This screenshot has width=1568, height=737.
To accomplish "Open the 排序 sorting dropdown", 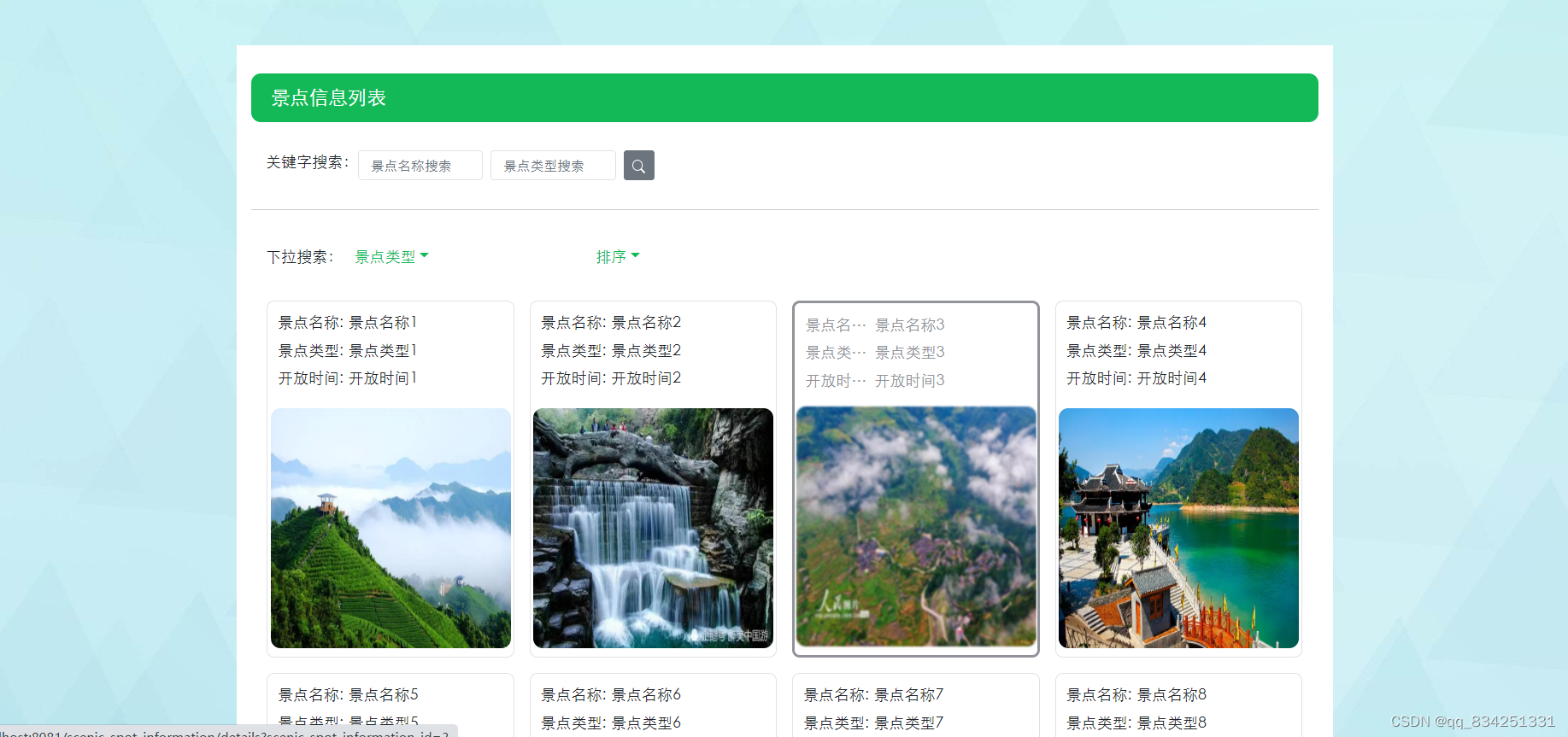I will point(618,257).
